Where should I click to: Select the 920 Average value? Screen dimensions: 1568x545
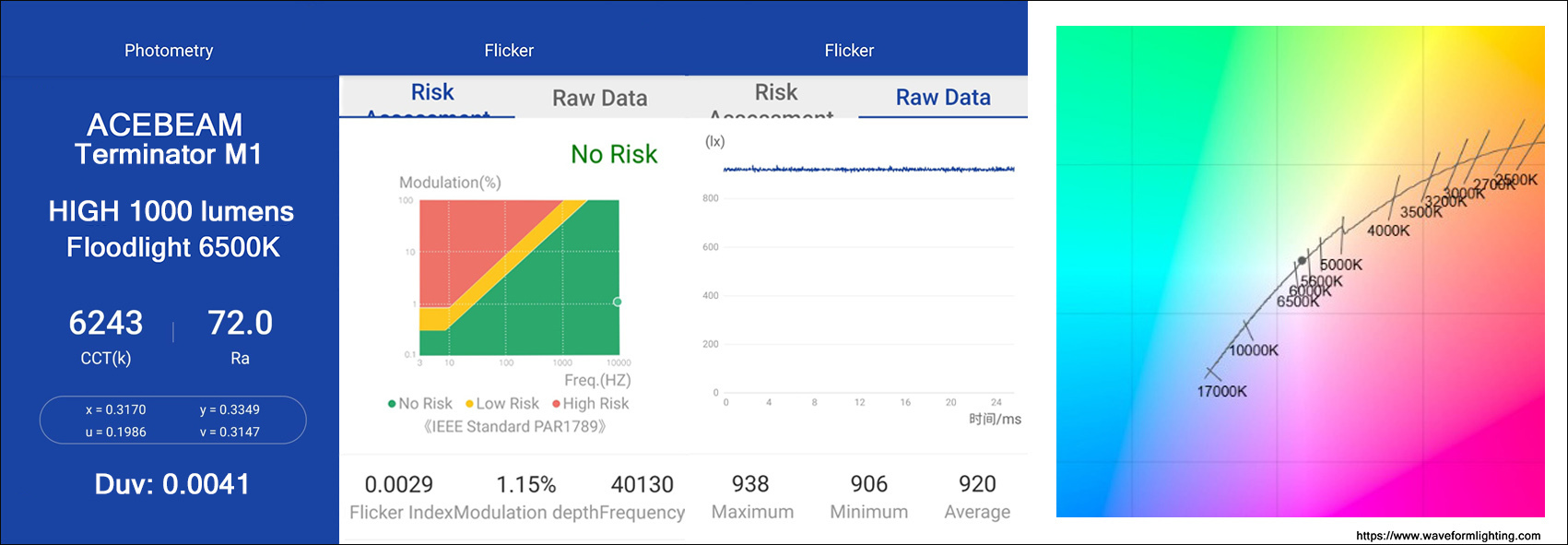click(x=977, y=484)
